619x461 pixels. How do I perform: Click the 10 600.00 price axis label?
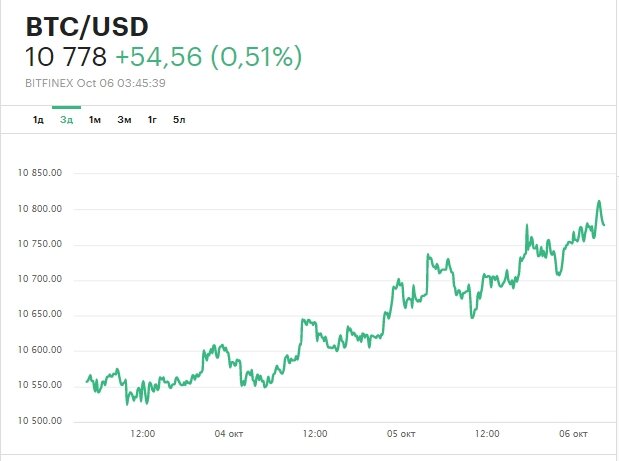click(41, 350)
